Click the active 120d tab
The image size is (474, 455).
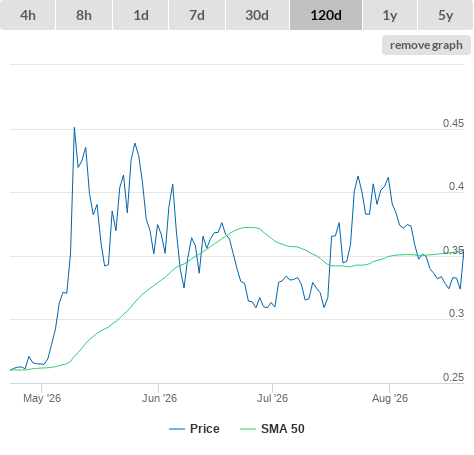click(x=326, y=15)
